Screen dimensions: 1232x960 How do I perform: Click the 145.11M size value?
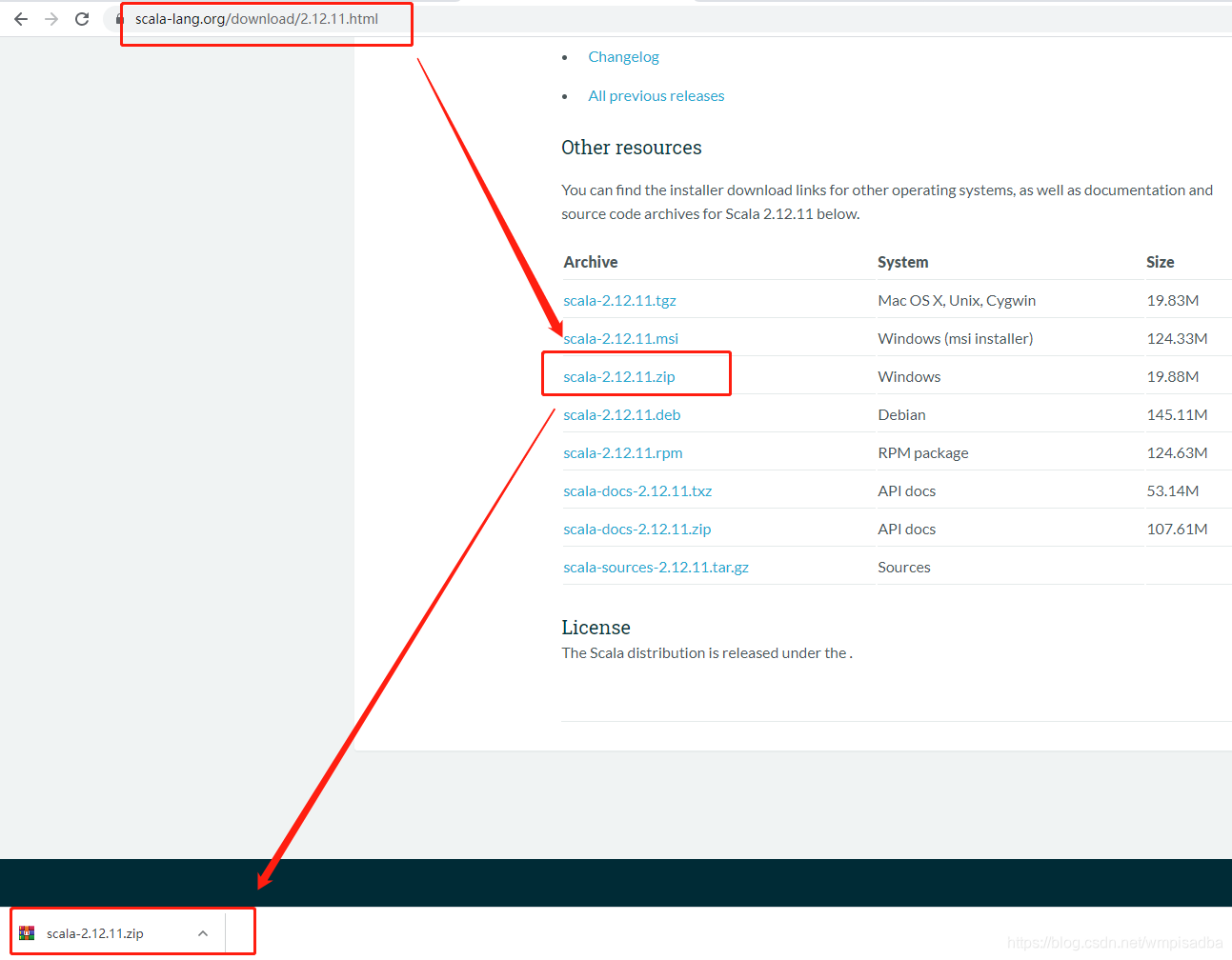click(x=1177, y=415)
